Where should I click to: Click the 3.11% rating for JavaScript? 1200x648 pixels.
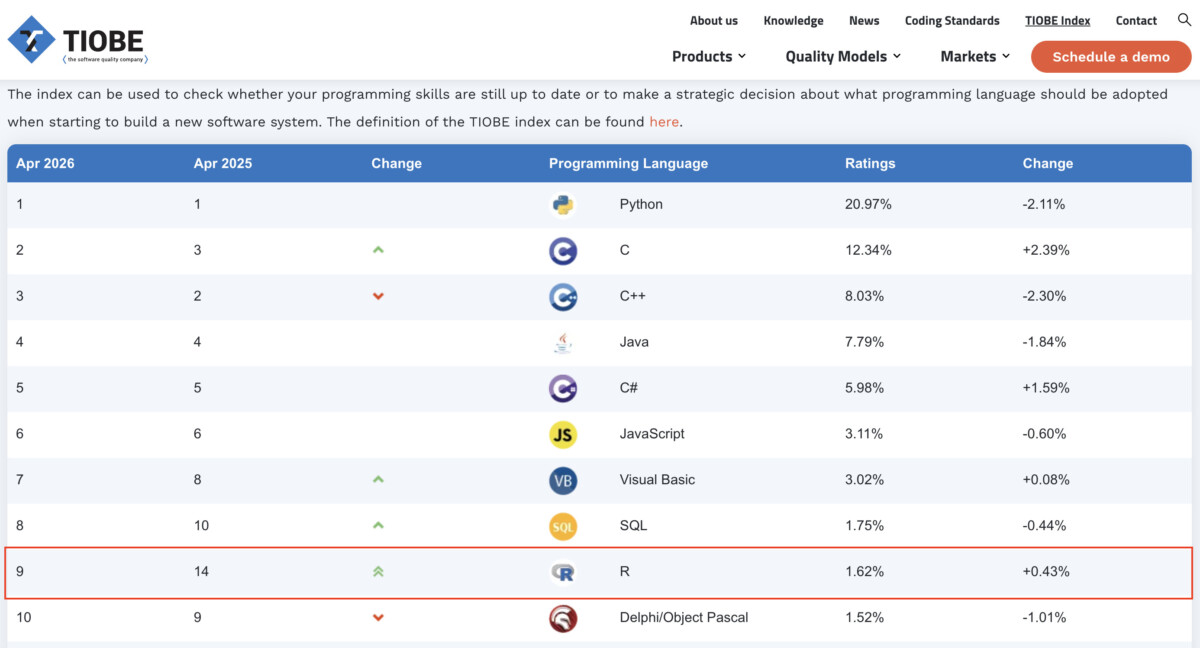tap(864, 434)
